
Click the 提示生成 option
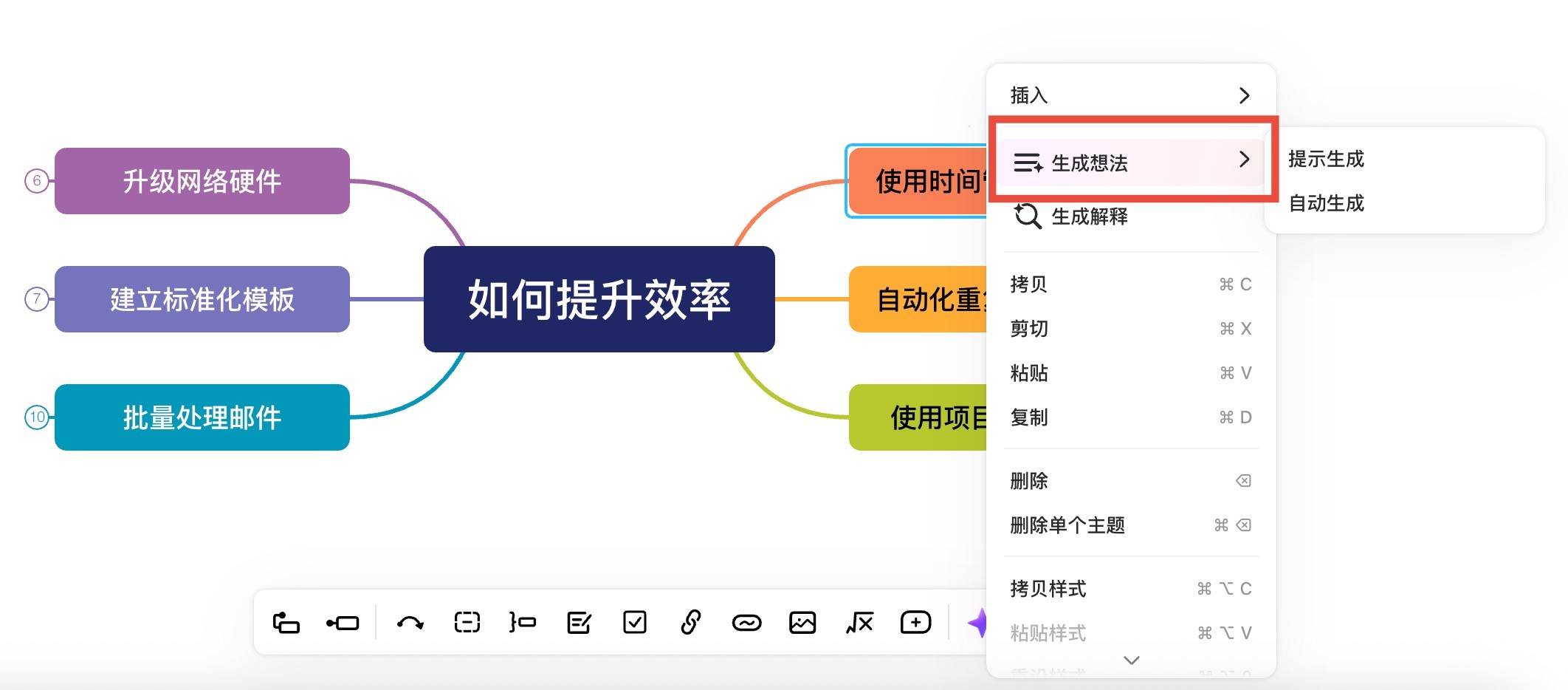coord(1327,160)
